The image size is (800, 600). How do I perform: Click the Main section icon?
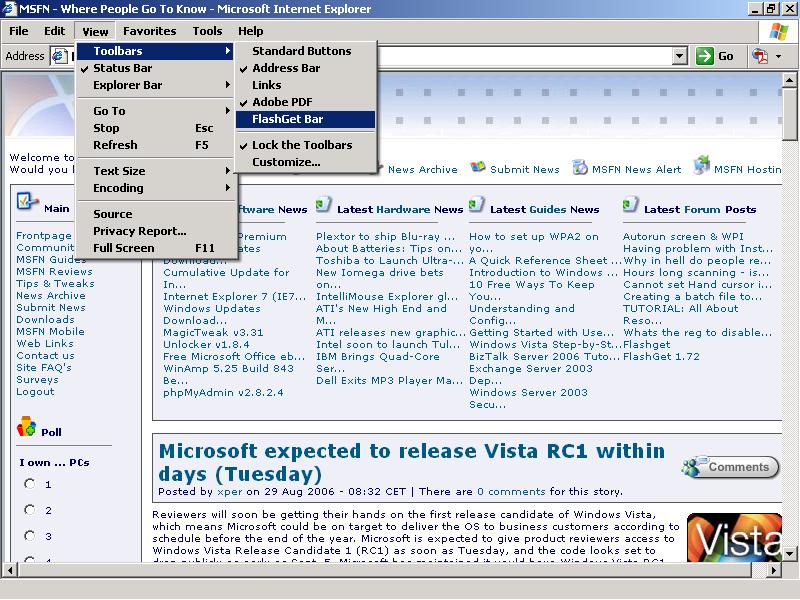click(27, 202)
